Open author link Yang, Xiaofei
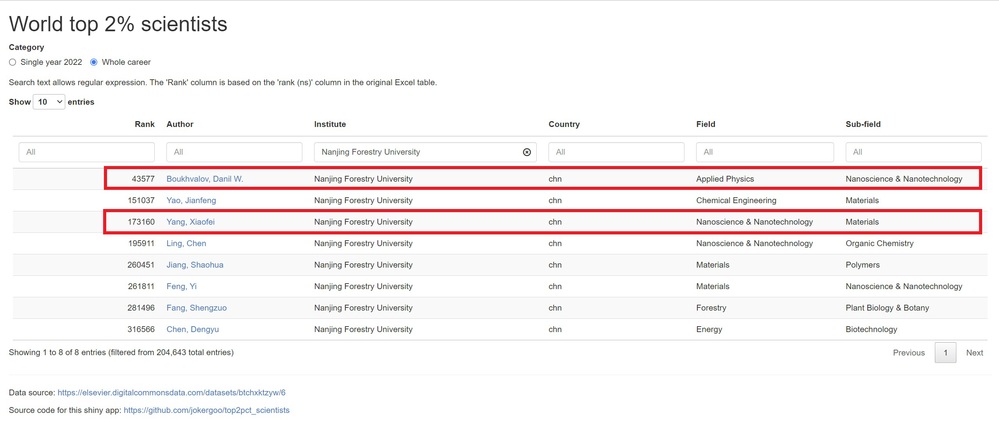 pyautogui.click(x=190, y=222)
